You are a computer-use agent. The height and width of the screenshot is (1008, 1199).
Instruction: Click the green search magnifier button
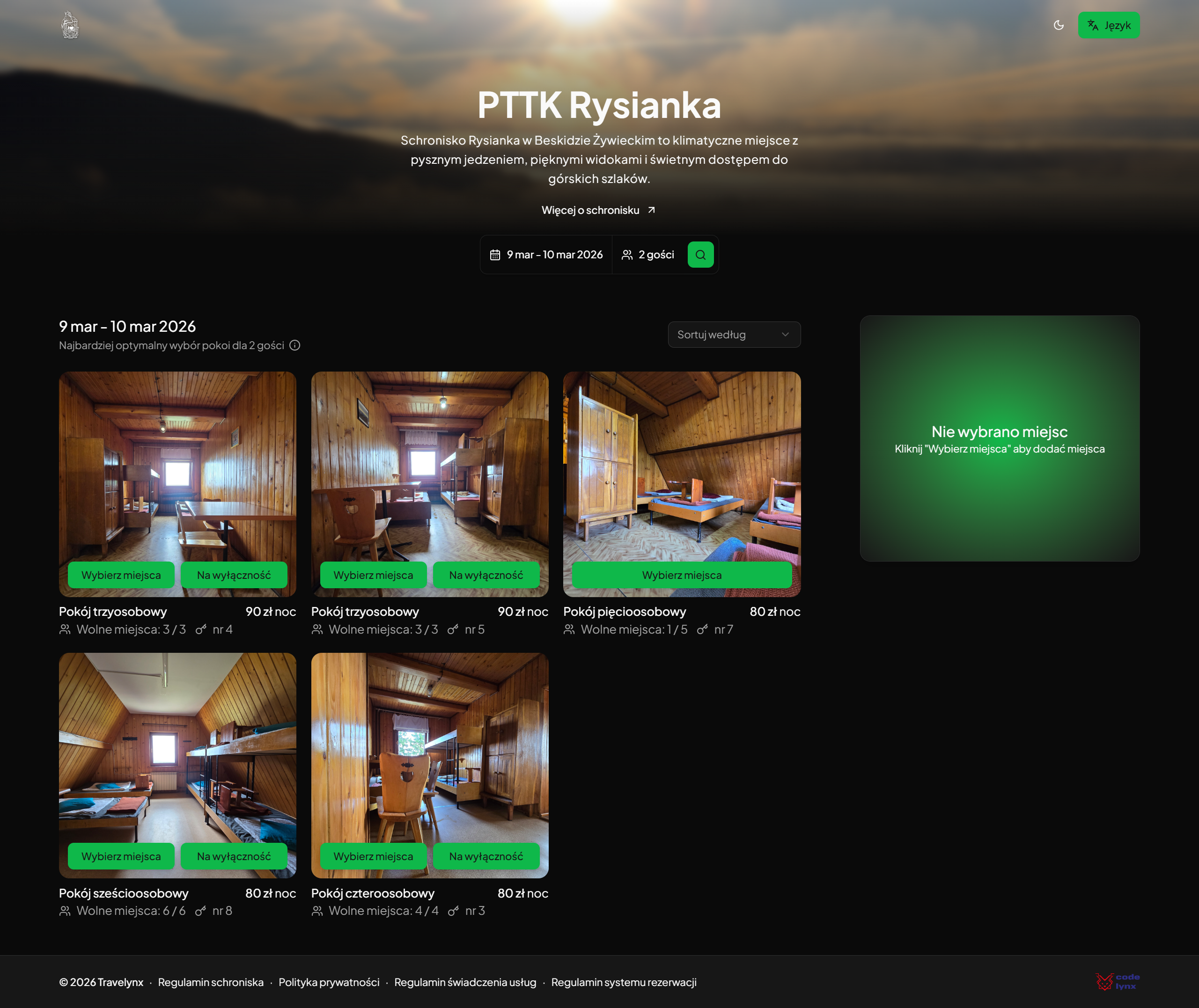pos(700,255)
